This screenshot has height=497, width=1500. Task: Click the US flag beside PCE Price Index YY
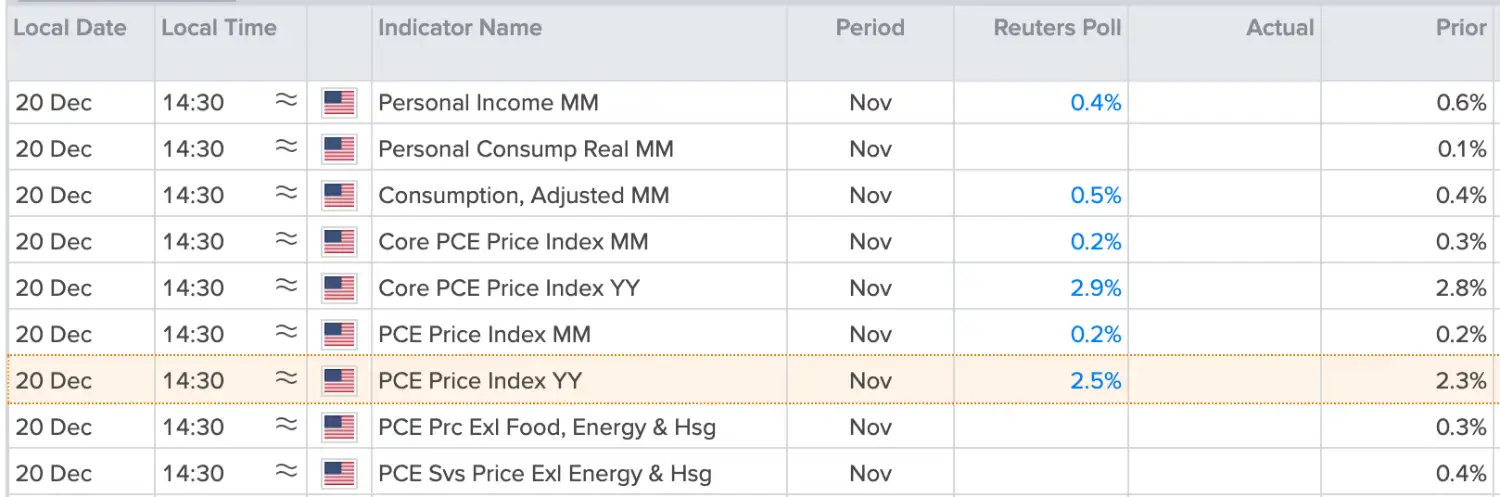click(x=339, y=381)
